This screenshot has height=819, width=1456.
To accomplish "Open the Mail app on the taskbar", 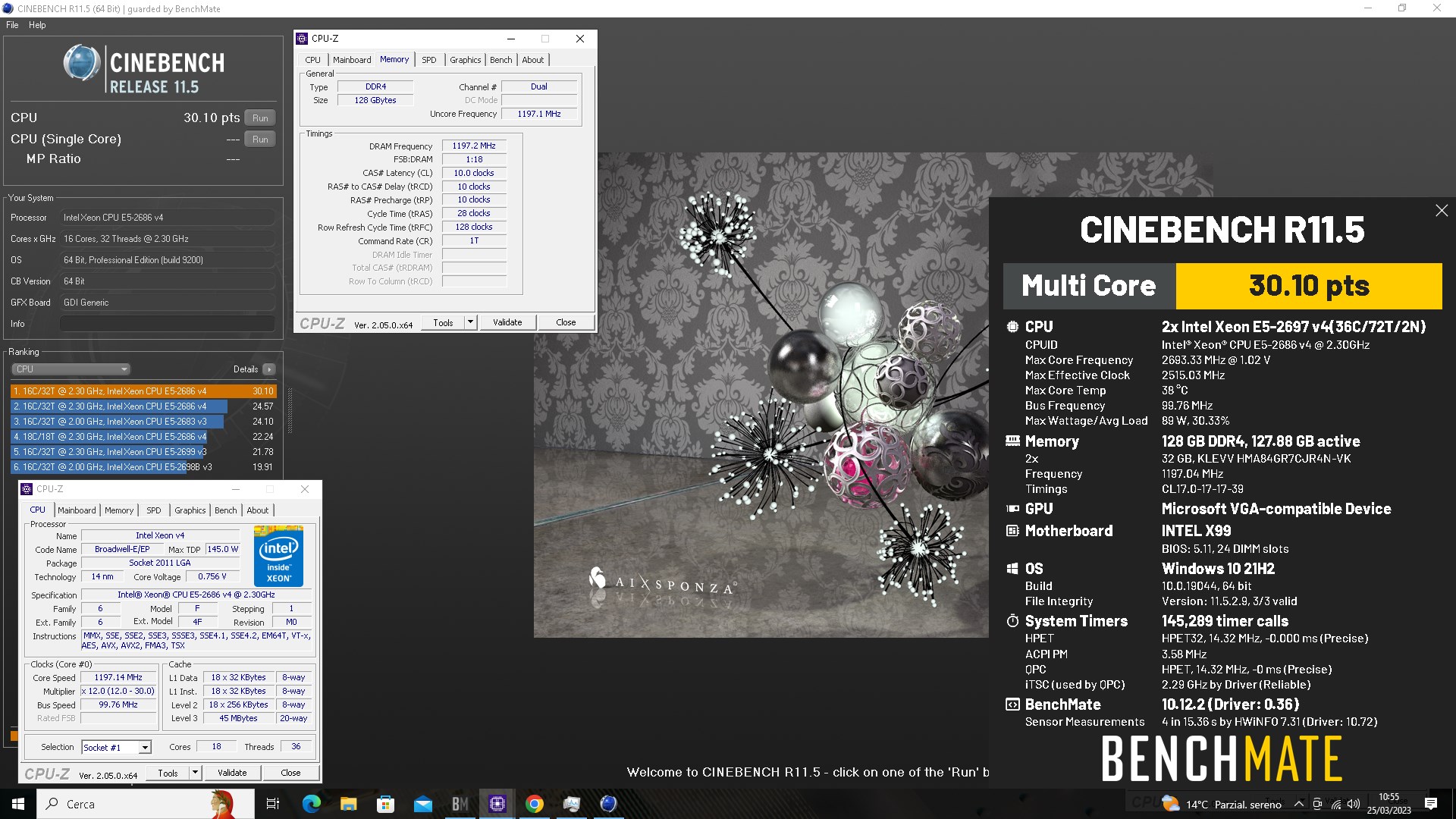I will (422, 804).
